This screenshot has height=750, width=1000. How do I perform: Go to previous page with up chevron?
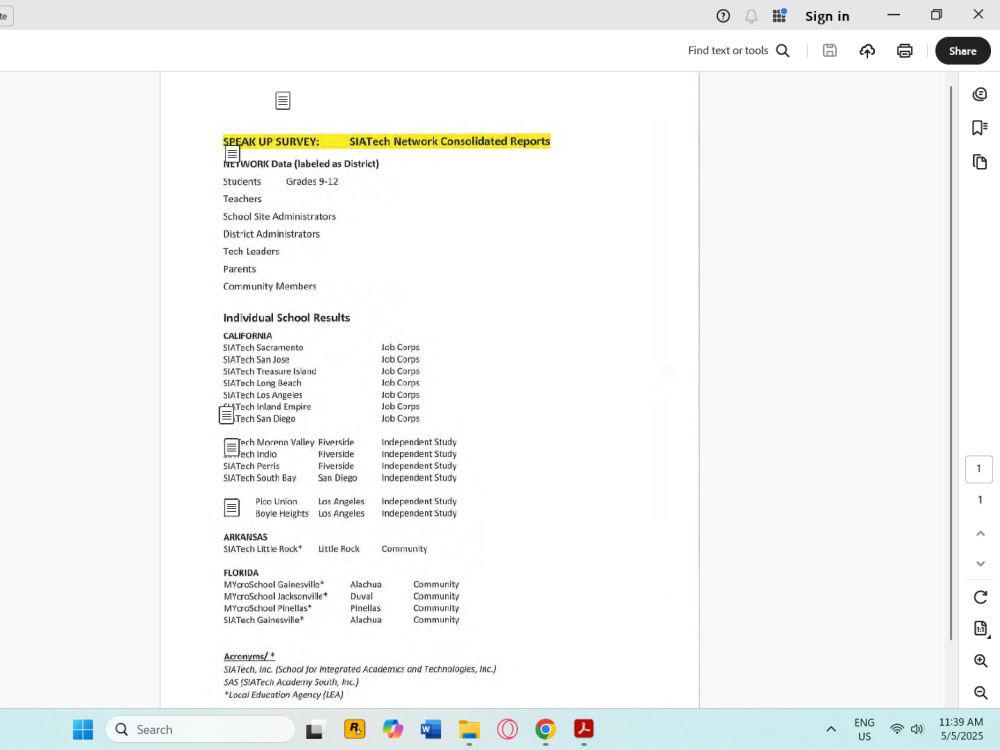[980, 533]
